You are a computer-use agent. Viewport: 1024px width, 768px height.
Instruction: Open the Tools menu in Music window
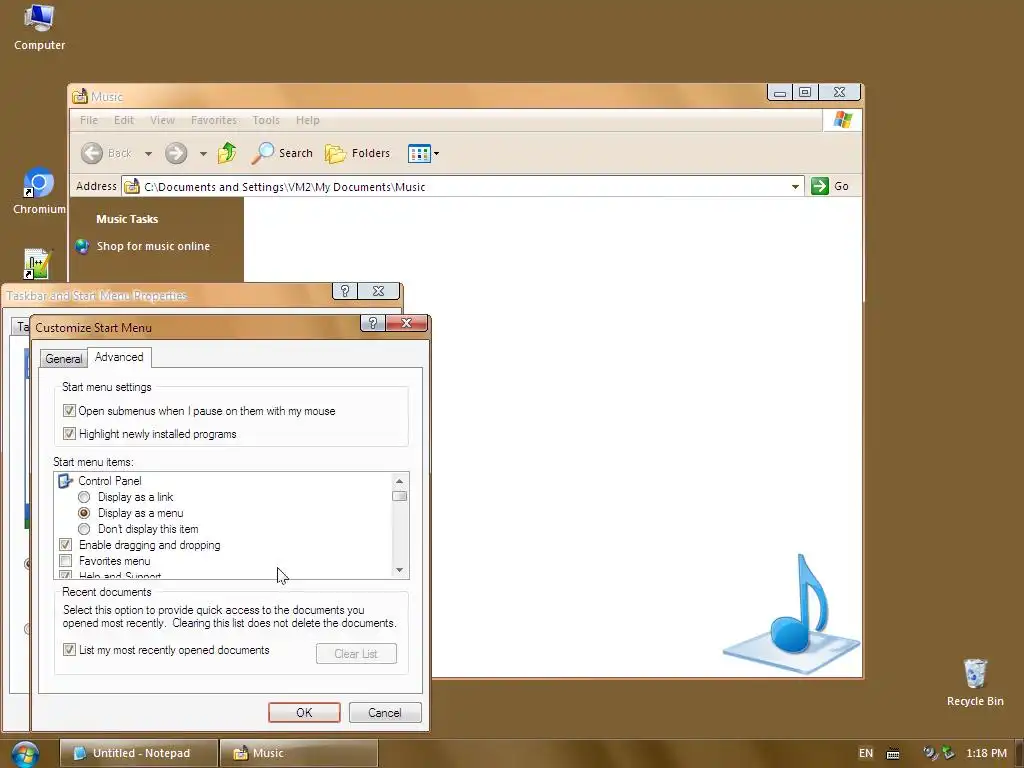click(266, 120)
